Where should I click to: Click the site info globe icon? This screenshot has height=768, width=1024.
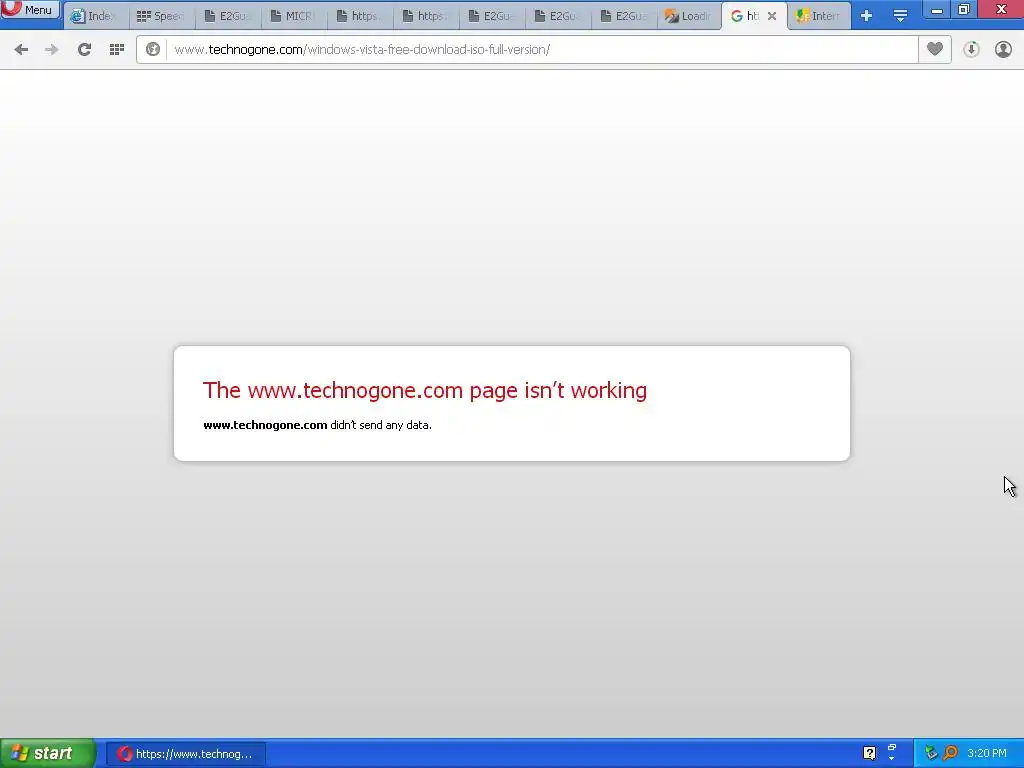coord(153,50)
